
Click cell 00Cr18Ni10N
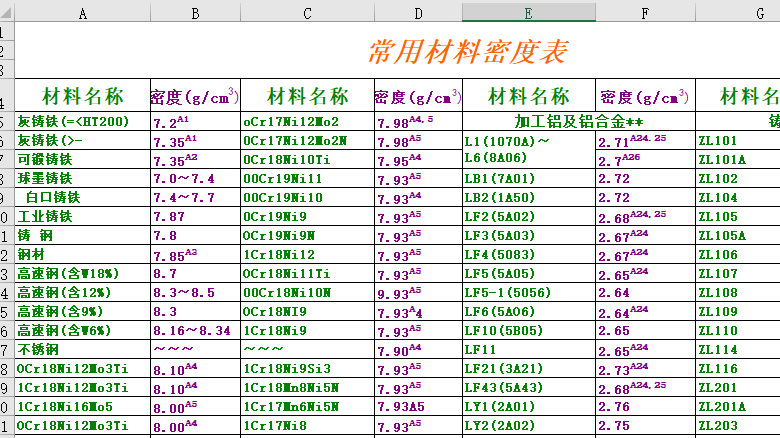(307, 292)
